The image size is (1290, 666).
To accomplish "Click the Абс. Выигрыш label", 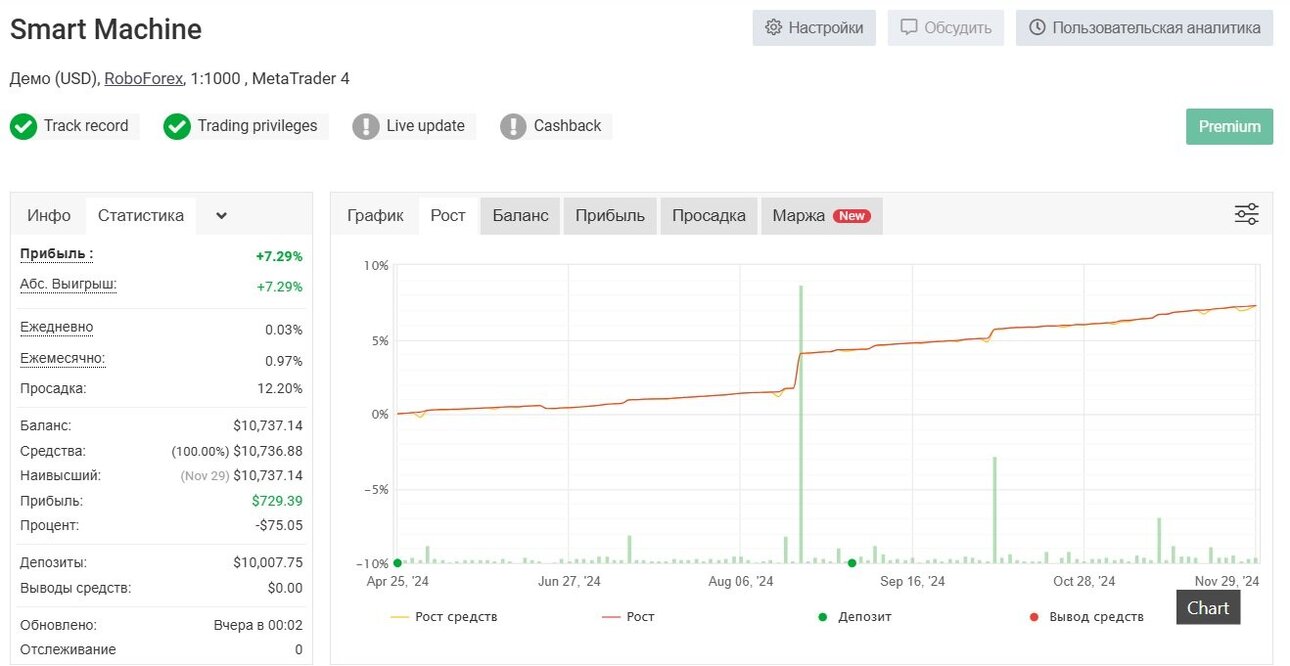I will click(68, 284).
